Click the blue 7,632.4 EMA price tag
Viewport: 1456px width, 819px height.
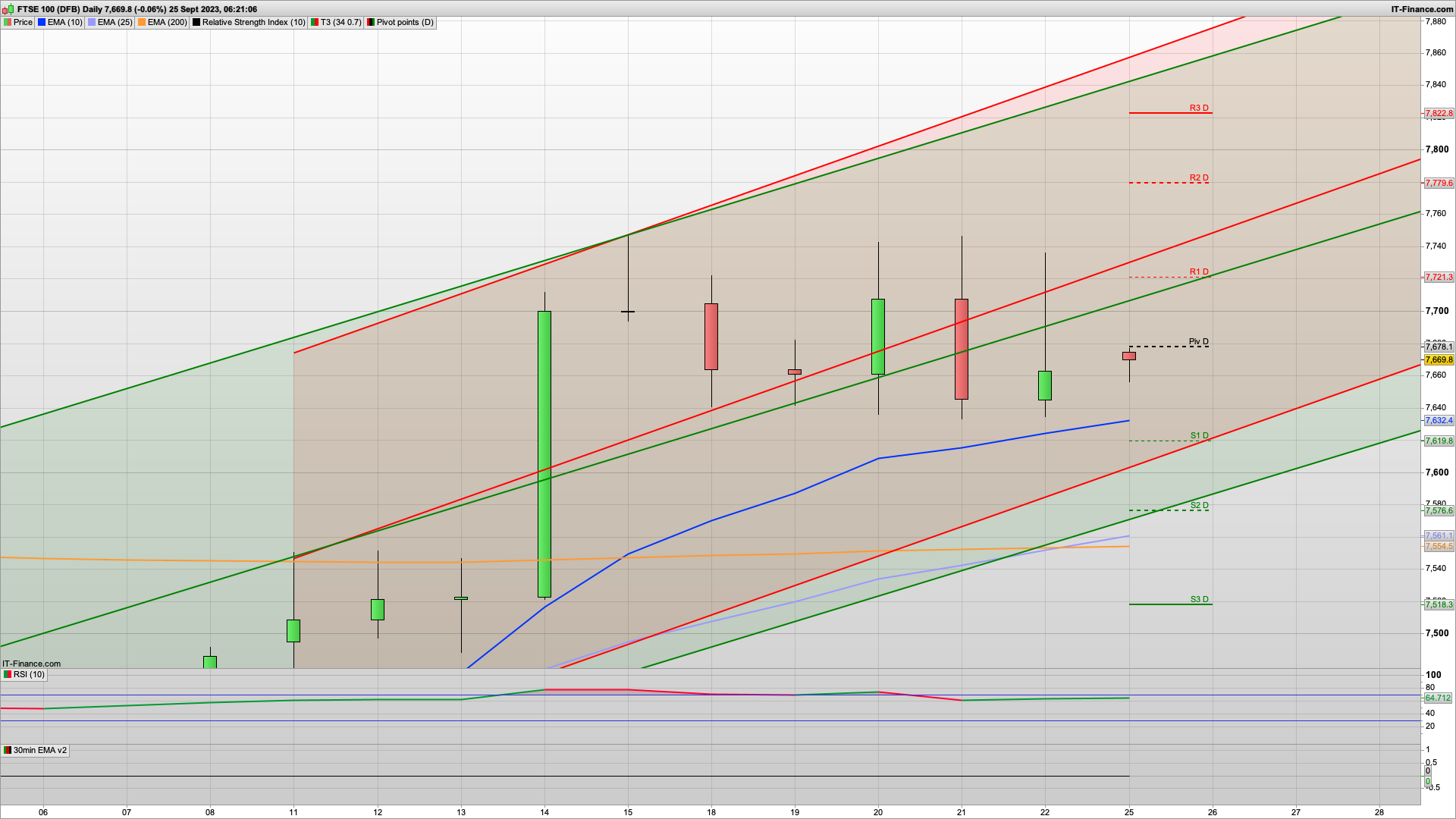click(1439, 420)
